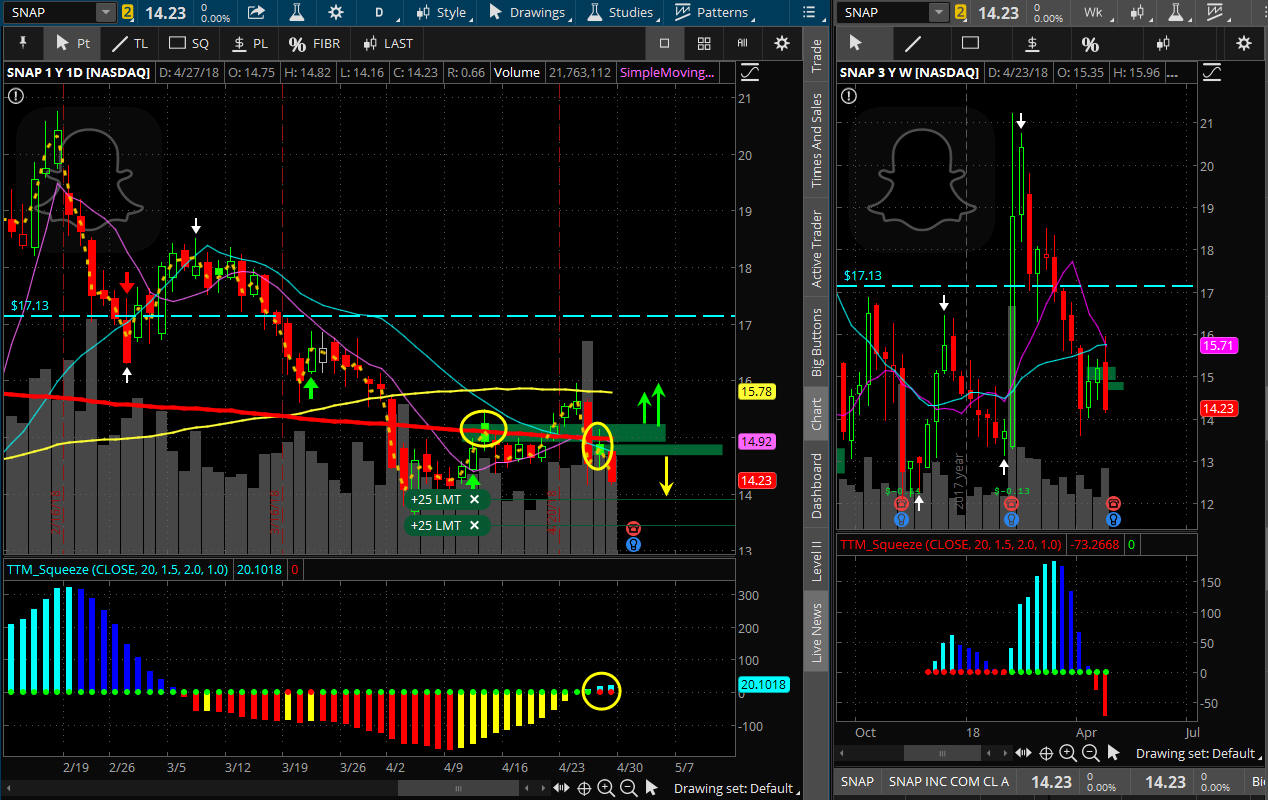1268x800 pixels.
Task: Switch to the Active Trader side tab
Action: tap(817, 248)
